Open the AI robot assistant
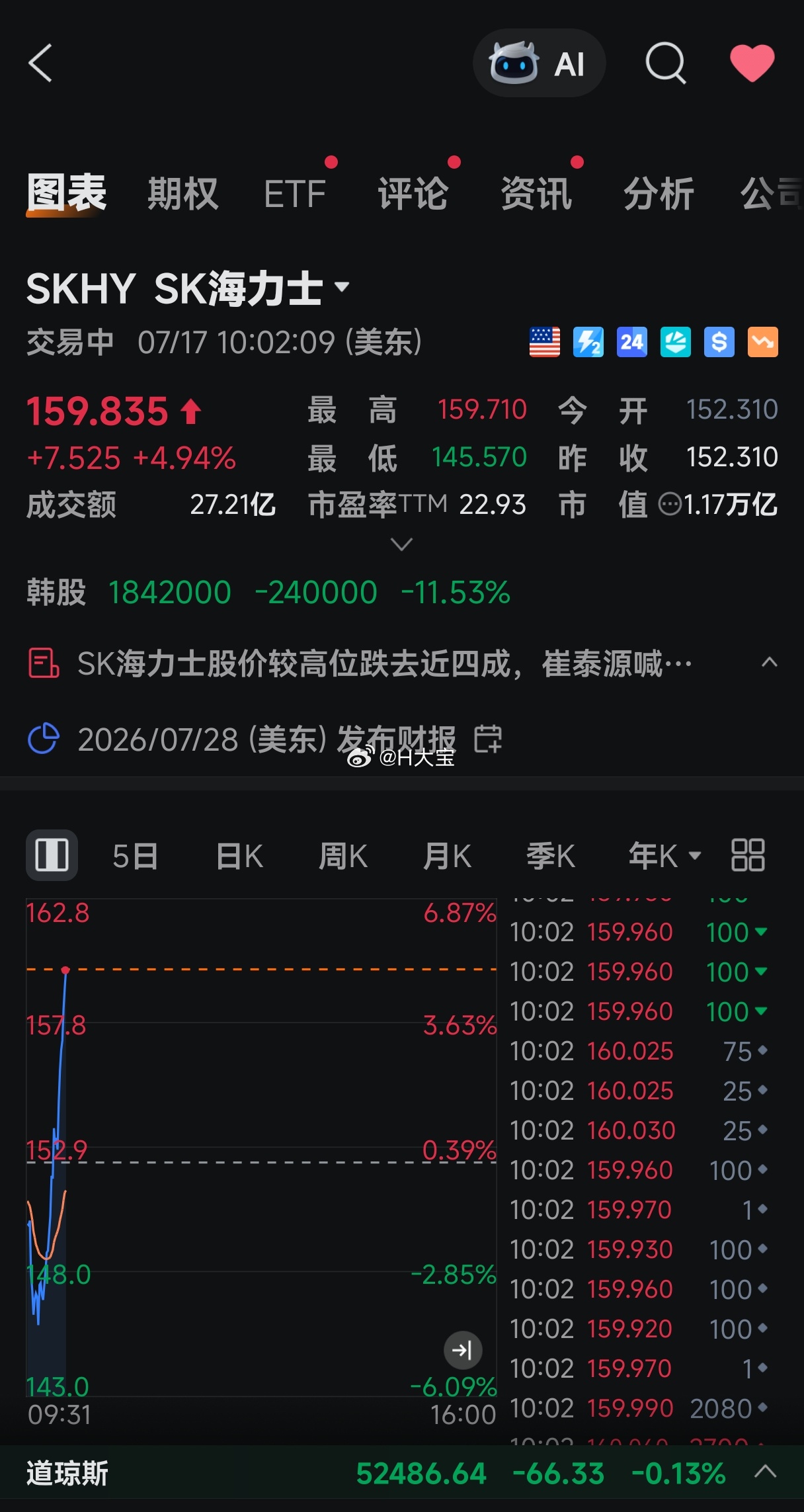 [539, 63]
